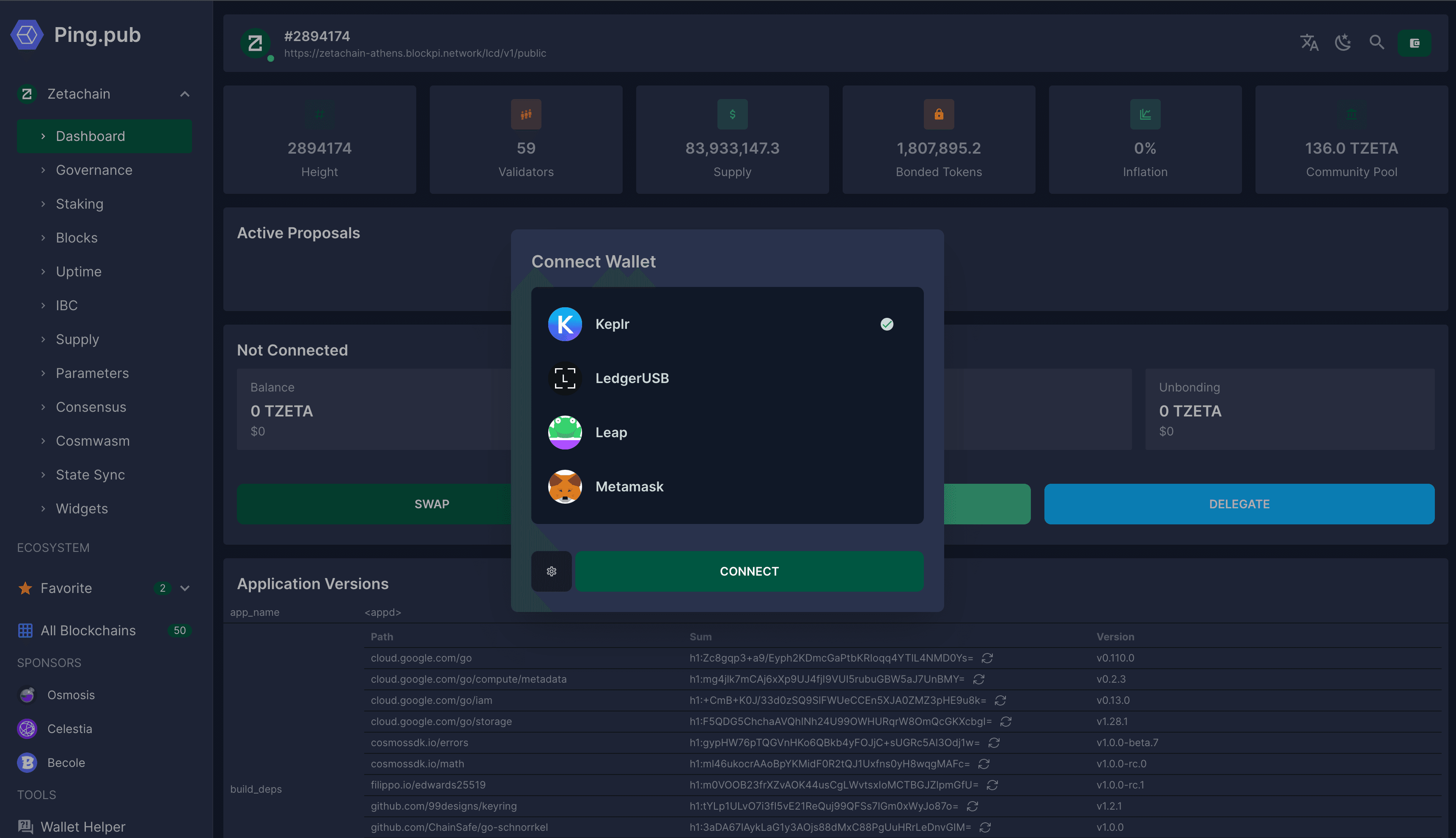
Task: Open the All Blockchains grid icon
Action: tap(25, 630)
